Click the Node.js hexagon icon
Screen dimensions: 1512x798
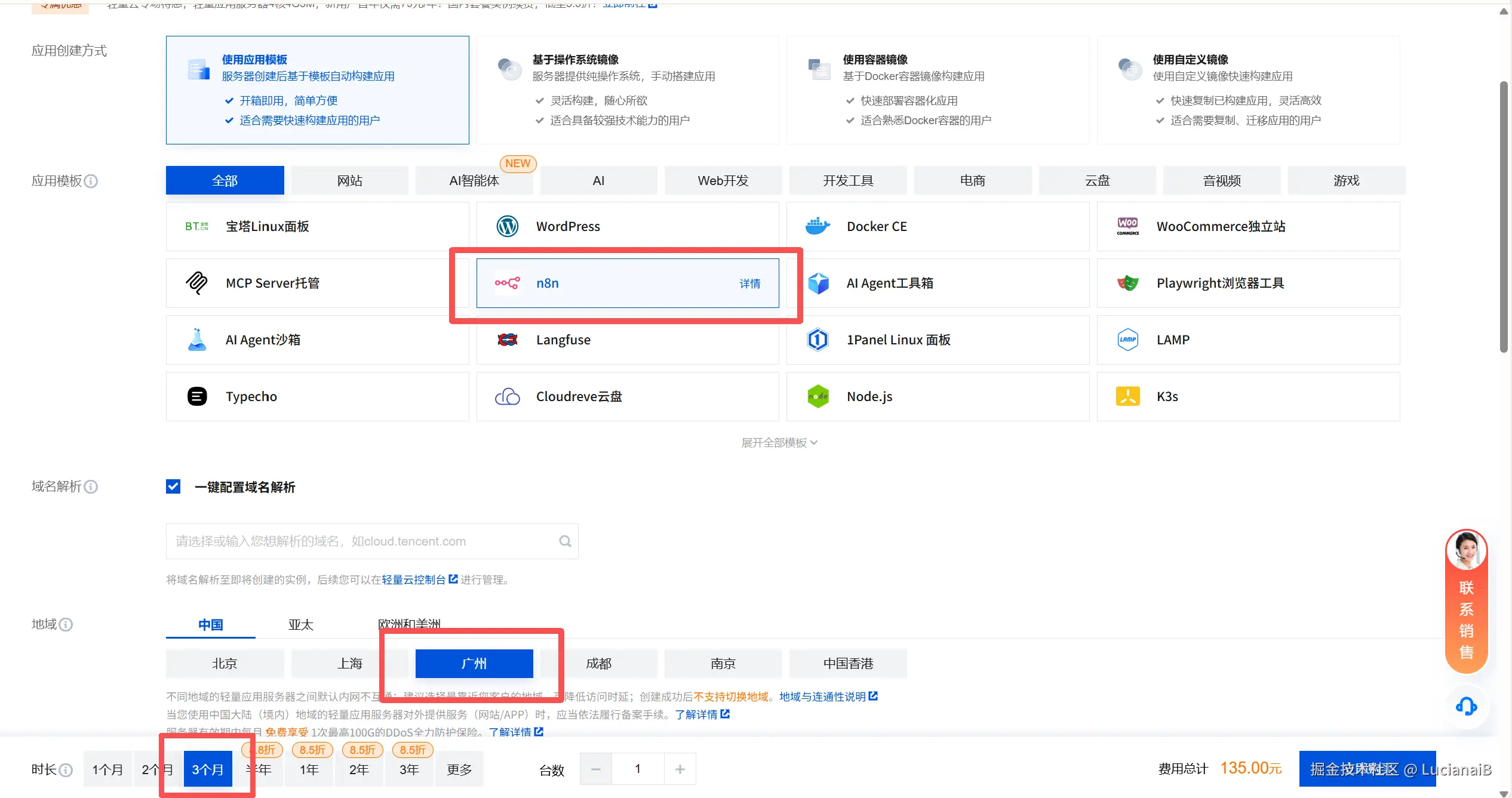[x=818, y=396]
